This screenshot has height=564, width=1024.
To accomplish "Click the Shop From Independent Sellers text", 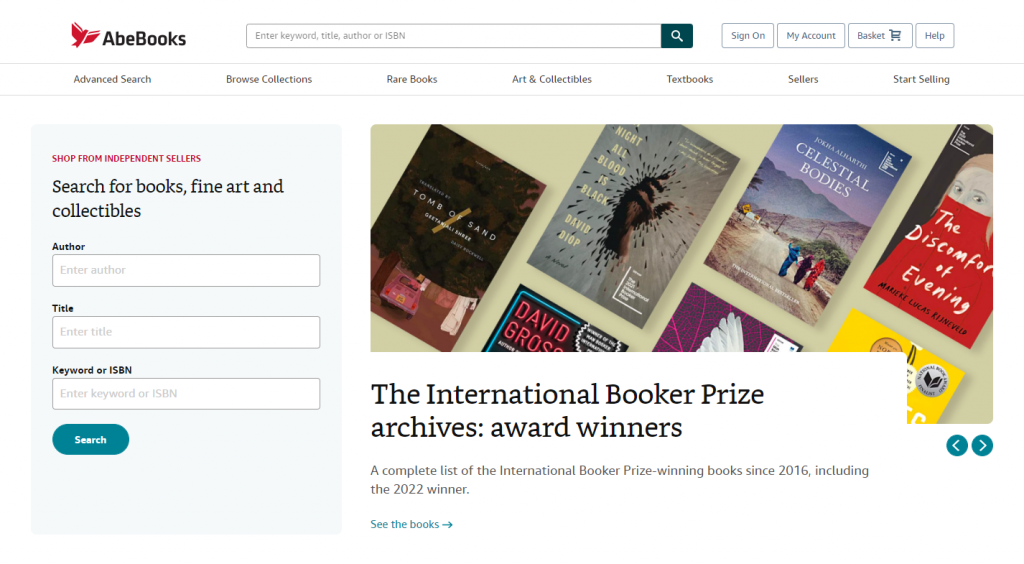I will tap(127, 159).
